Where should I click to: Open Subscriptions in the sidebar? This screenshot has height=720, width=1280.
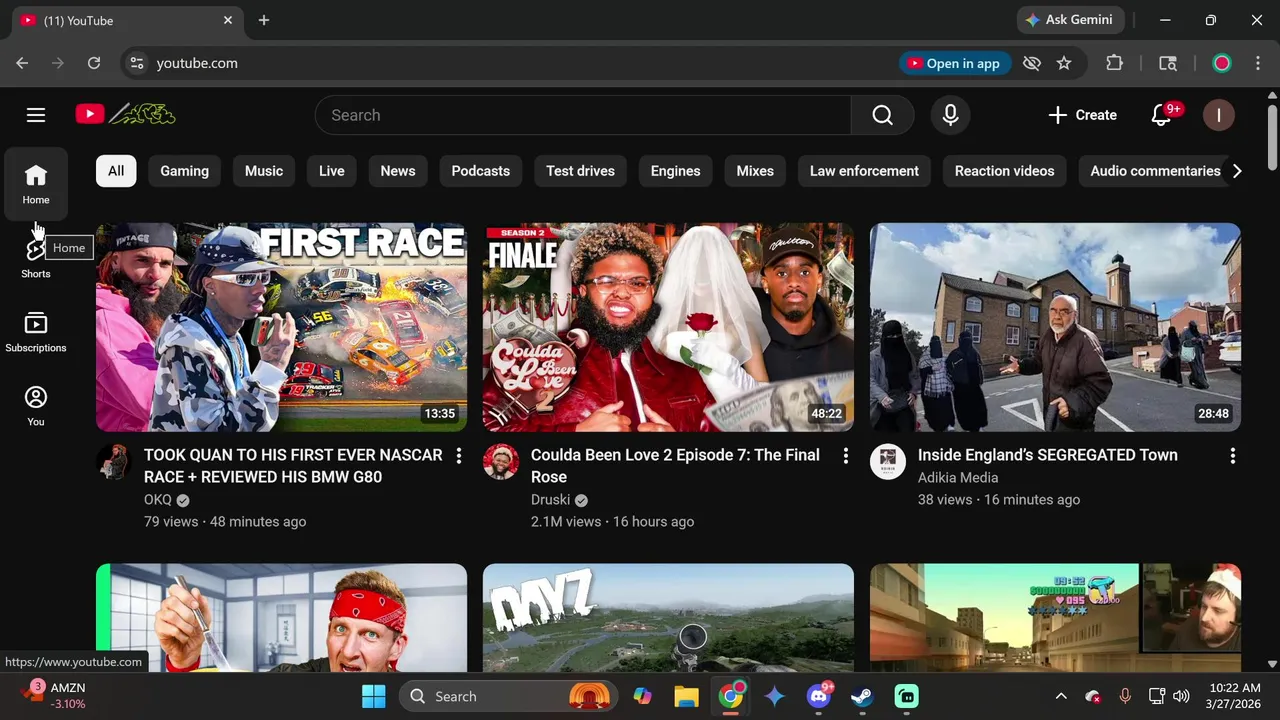36,332
